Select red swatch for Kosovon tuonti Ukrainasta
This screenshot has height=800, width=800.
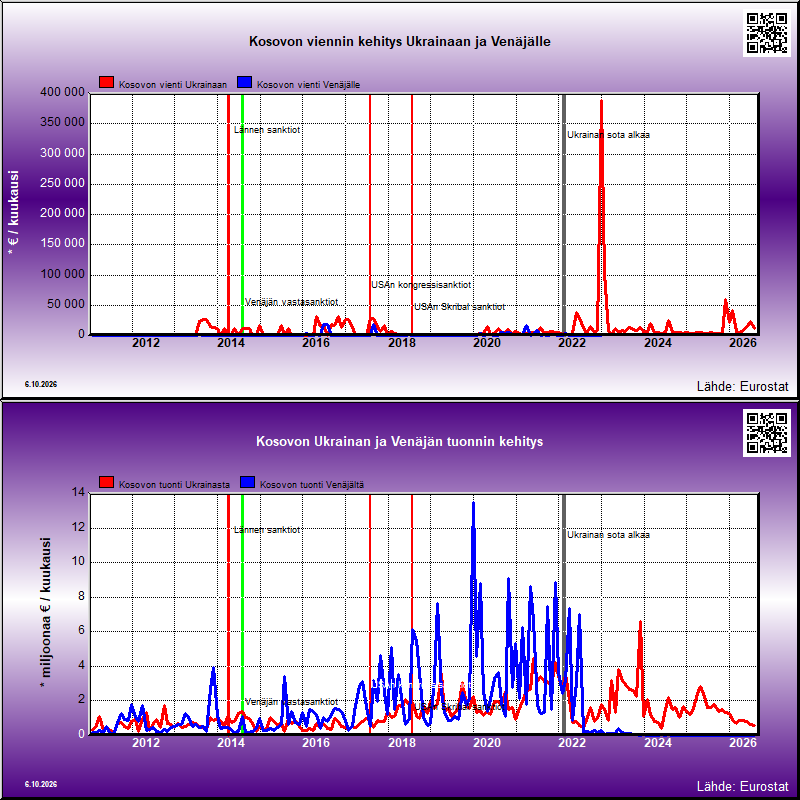pos(106,483)
